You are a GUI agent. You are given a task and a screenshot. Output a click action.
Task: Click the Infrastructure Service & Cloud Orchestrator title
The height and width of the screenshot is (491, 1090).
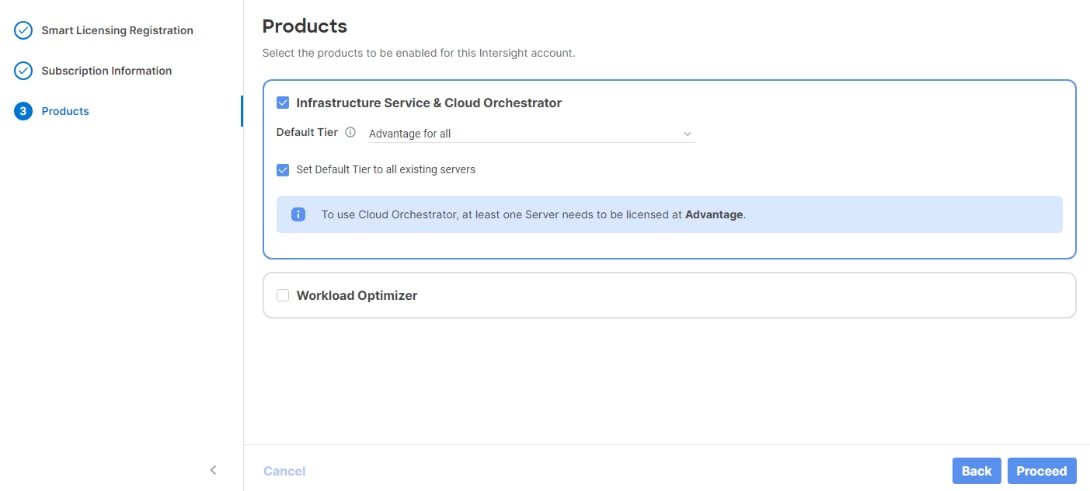coord(429,103)
